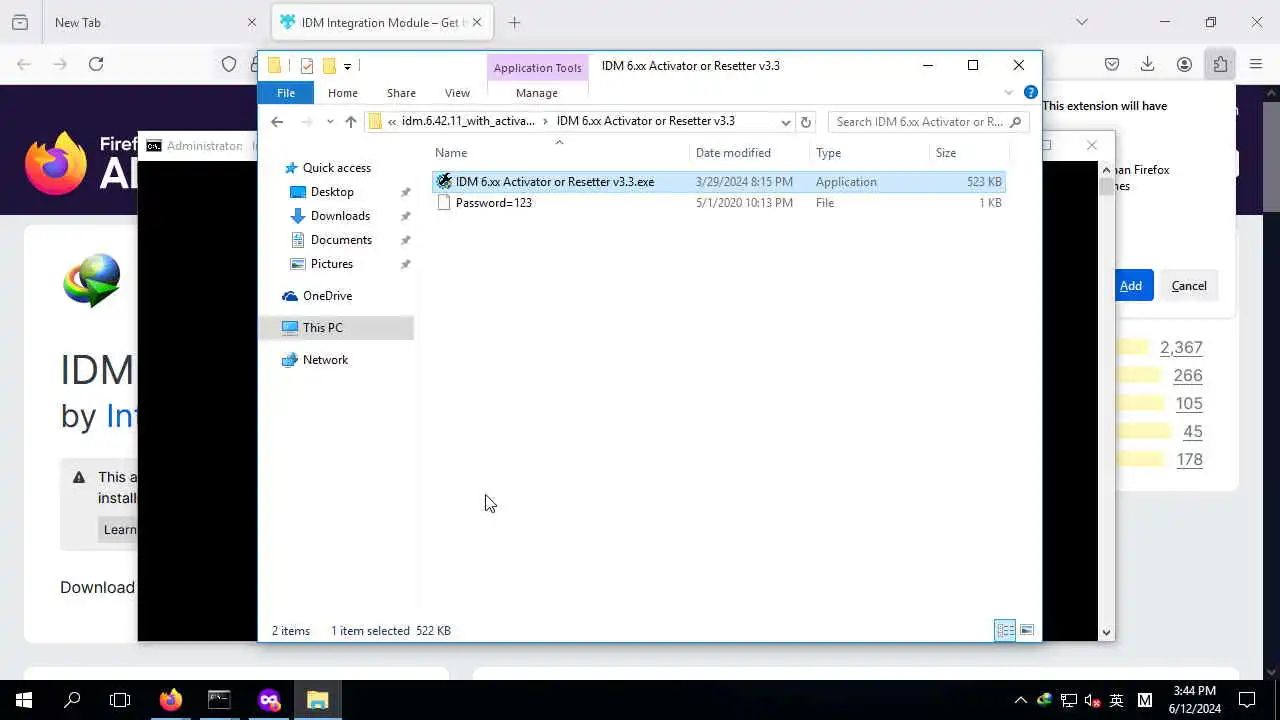Viewport: 1280px width, 720px height.
Task: Open a new Firefox tab with plus button
Action: tap(514, 22)
